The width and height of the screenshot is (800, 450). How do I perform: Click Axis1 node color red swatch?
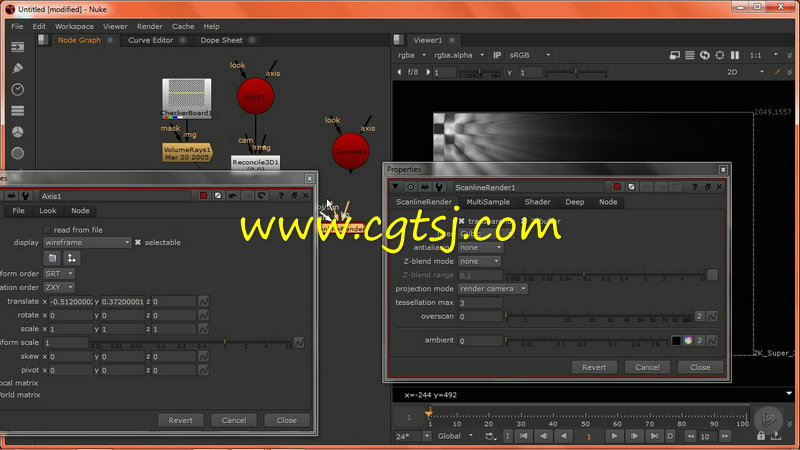(204, 195)
